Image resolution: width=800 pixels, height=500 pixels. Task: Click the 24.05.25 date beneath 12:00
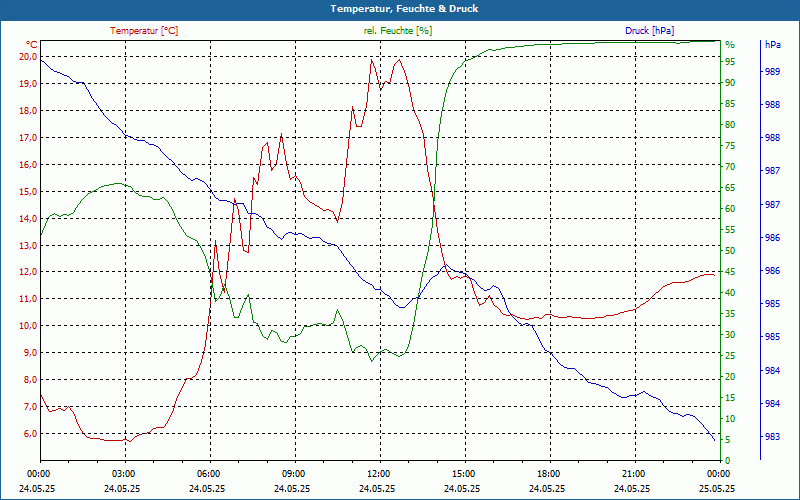tap(377, 489)
